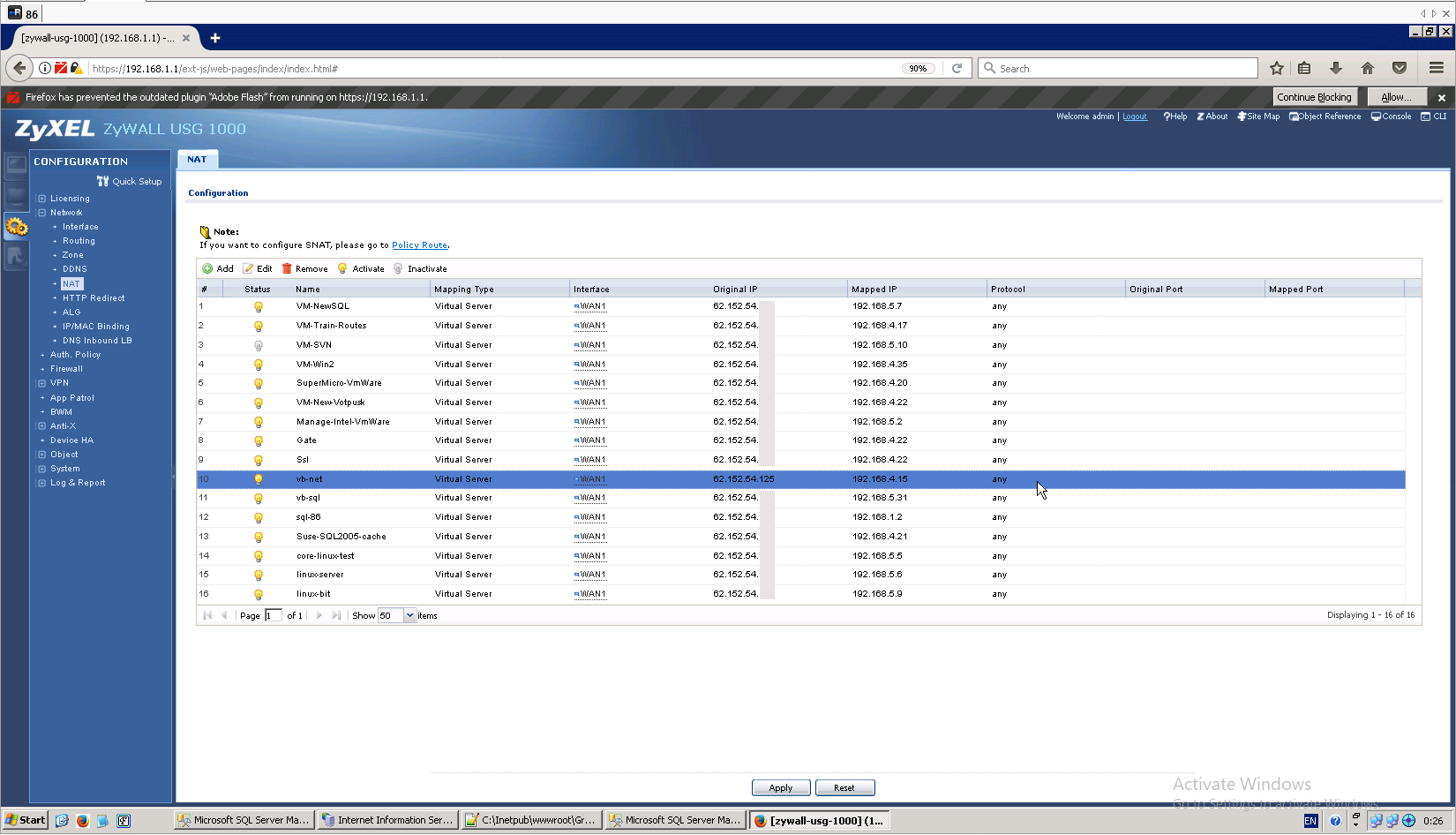Click the Remove rule toolbar button

(304, 268)
